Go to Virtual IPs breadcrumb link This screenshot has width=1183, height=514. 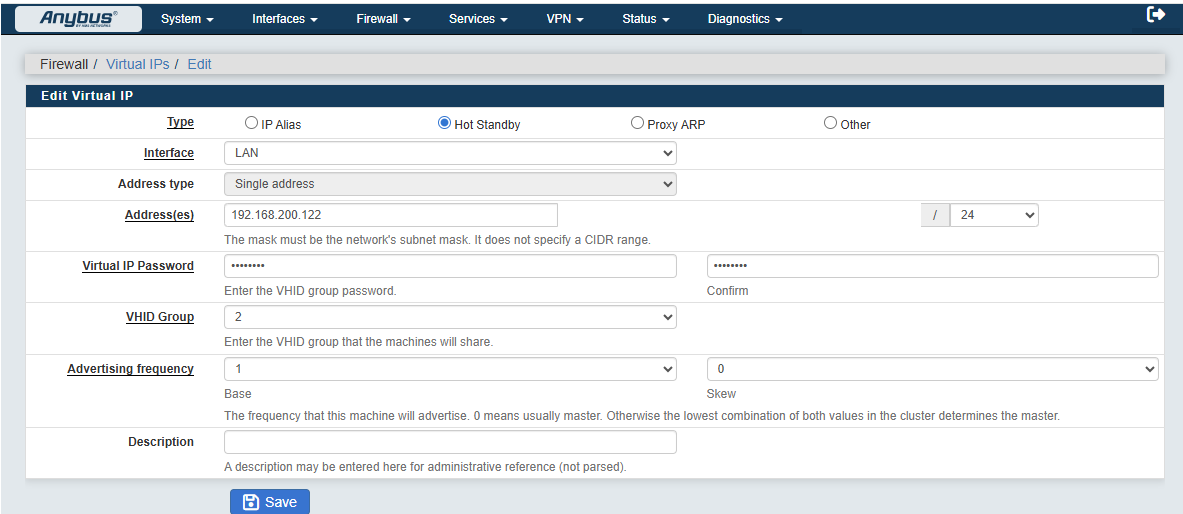pos(137,64)
